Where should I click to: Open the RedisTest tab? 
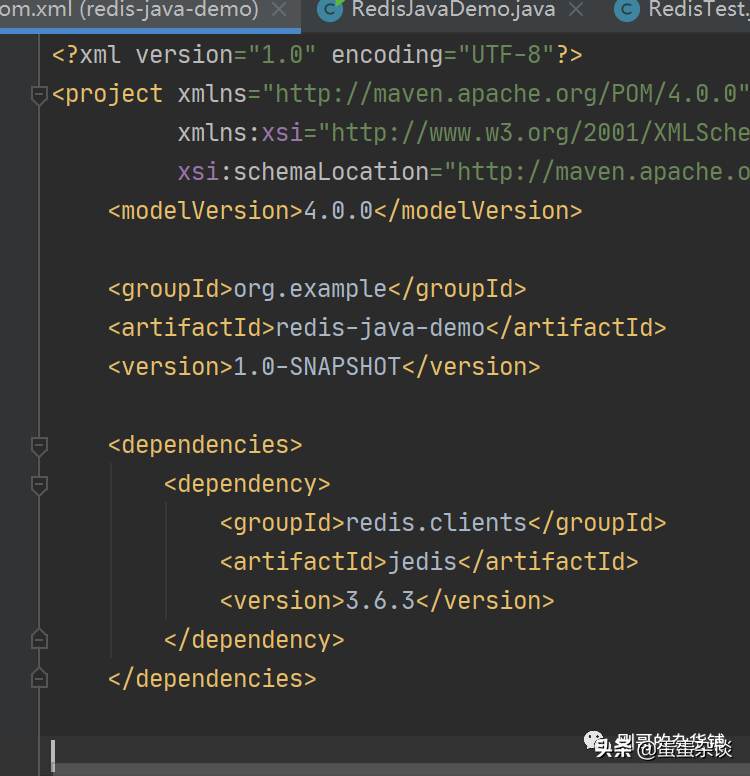[x=699, y=9]
